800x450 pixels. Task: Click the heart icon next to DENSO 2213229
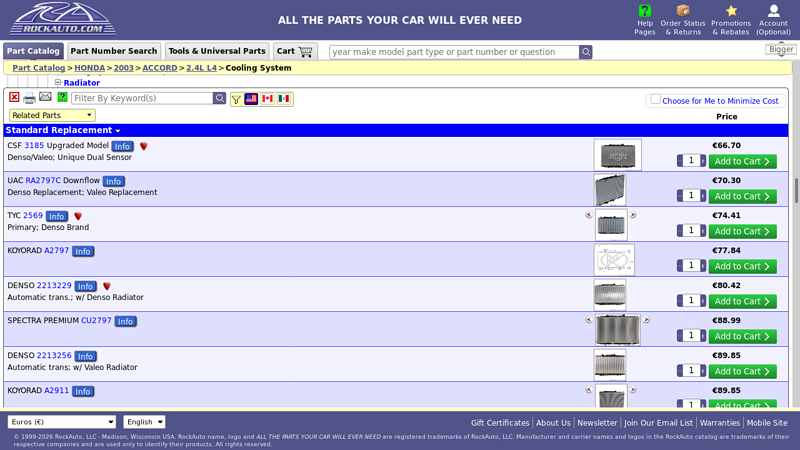click(107, 286)
